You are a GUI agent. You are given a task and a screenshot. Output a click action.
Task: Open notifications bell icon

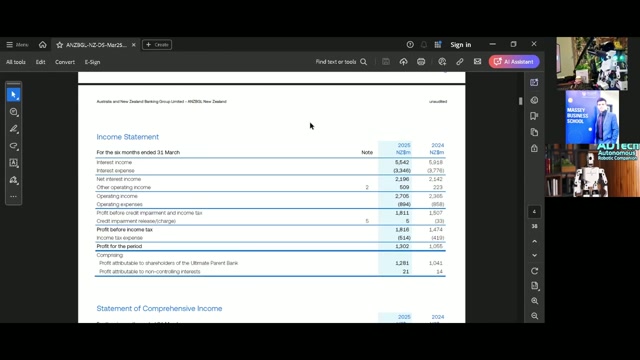424,44
